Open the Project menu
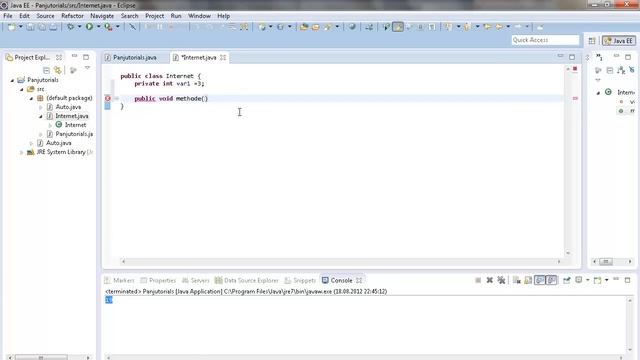The image size is (640, 360). tap(155, 16)
